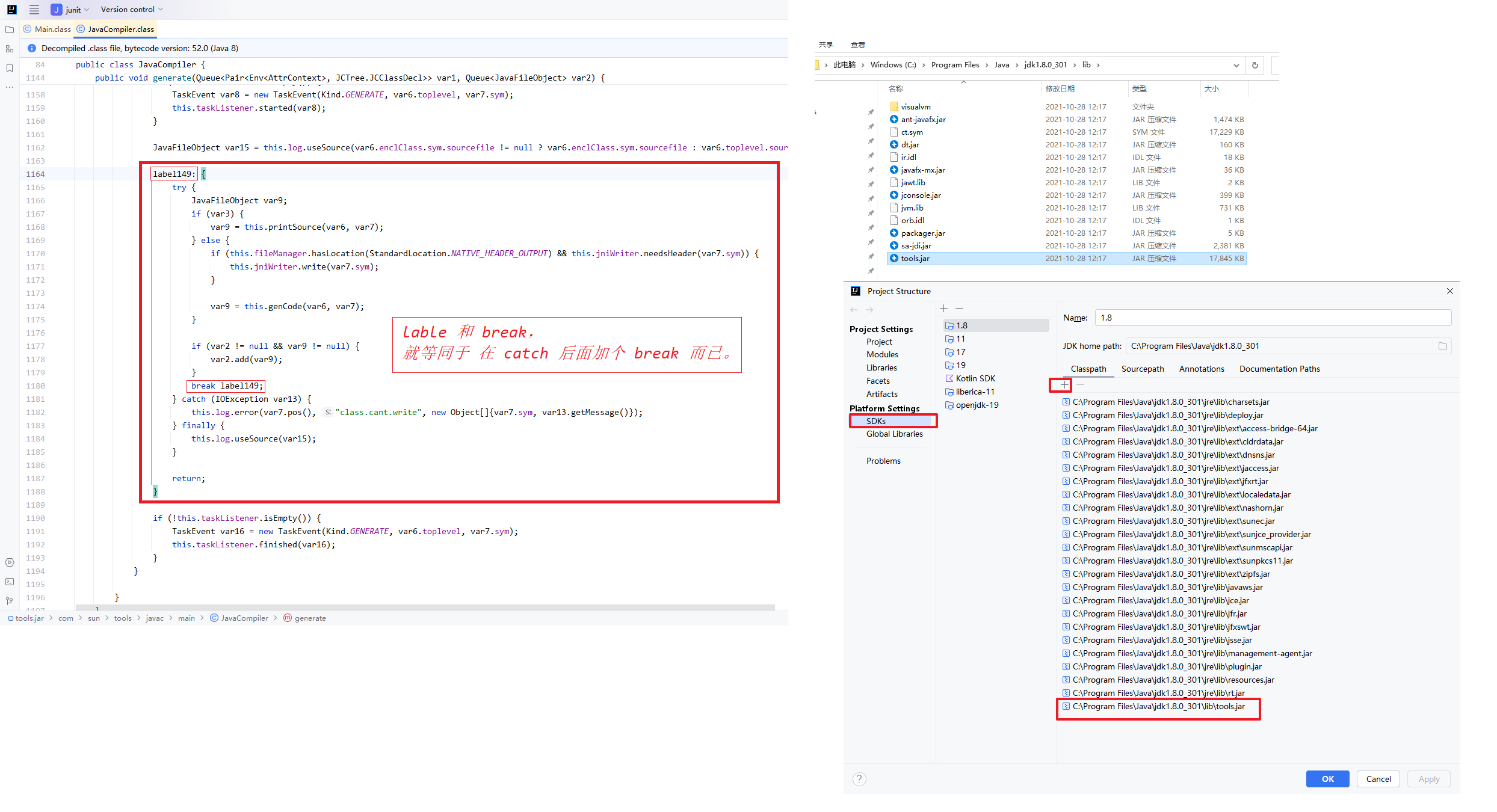Switch to the Sourcepath tab

coord(1142,369)
